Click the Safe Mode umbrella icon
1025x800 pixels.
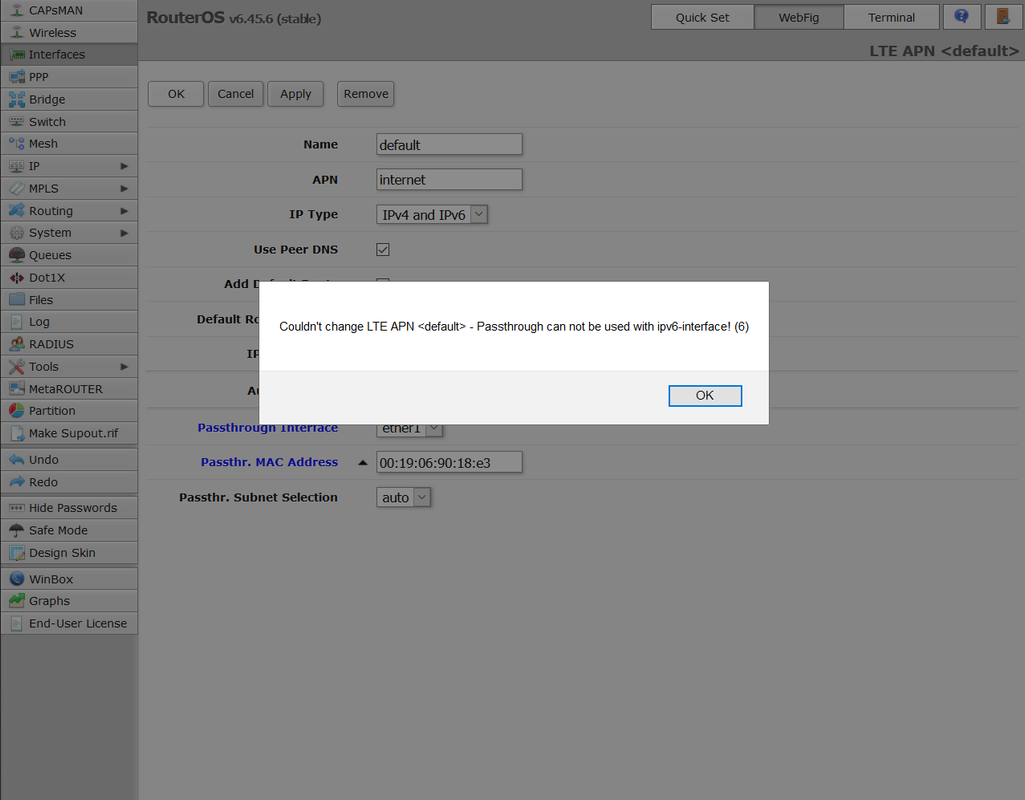click(17, 530)
